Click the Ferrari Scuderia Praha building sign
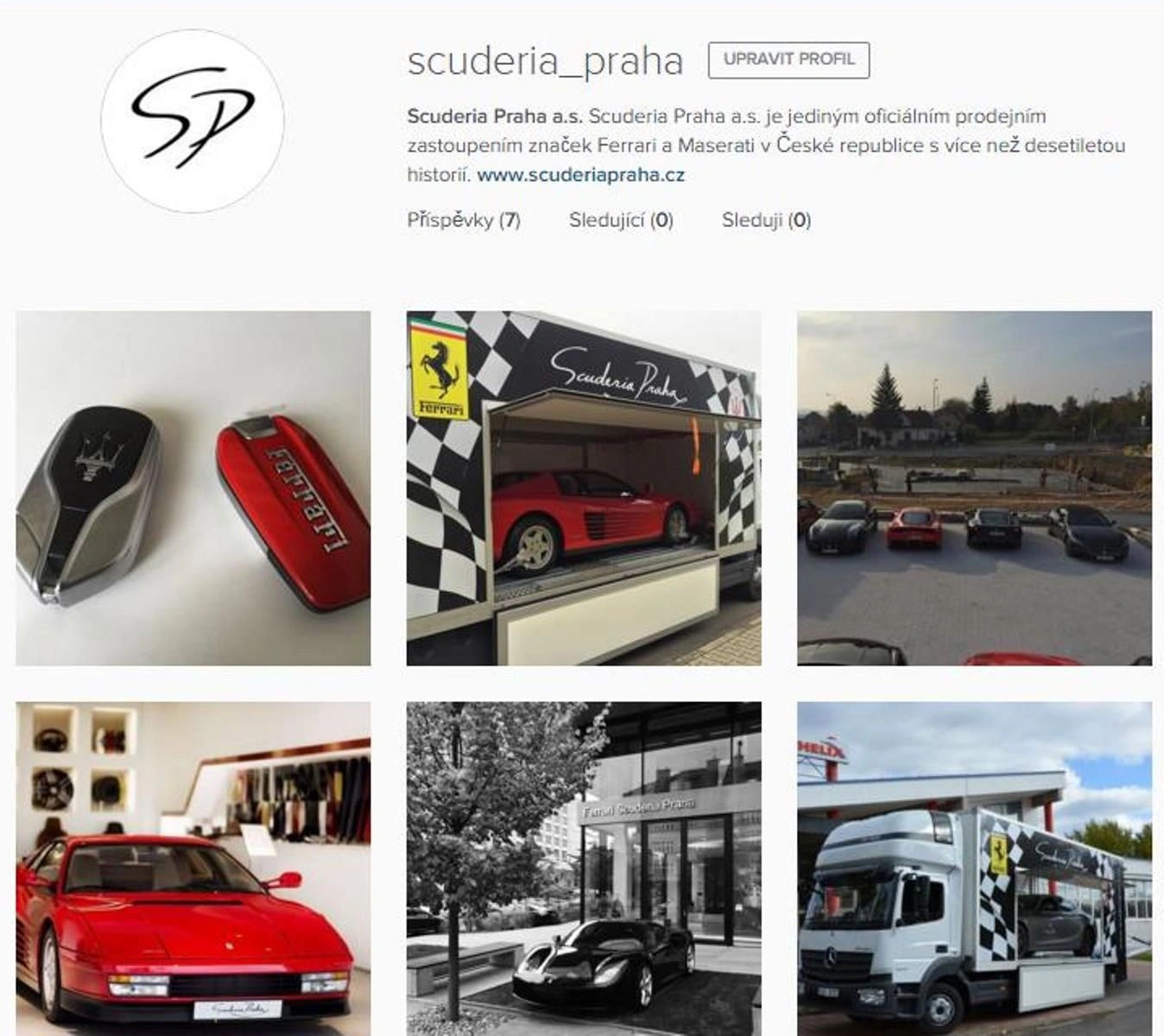 [638, 806]
